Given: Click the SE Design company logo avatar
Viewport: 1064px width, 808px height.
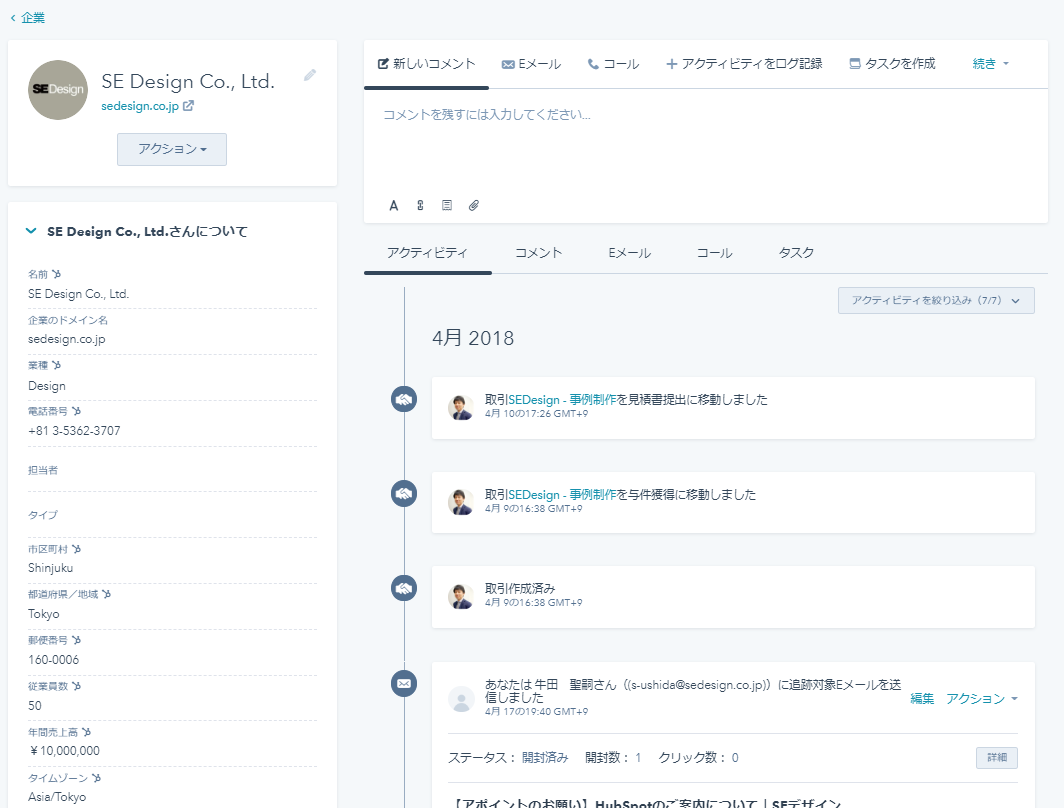Looking at the screenshot, I should [58, 90].
